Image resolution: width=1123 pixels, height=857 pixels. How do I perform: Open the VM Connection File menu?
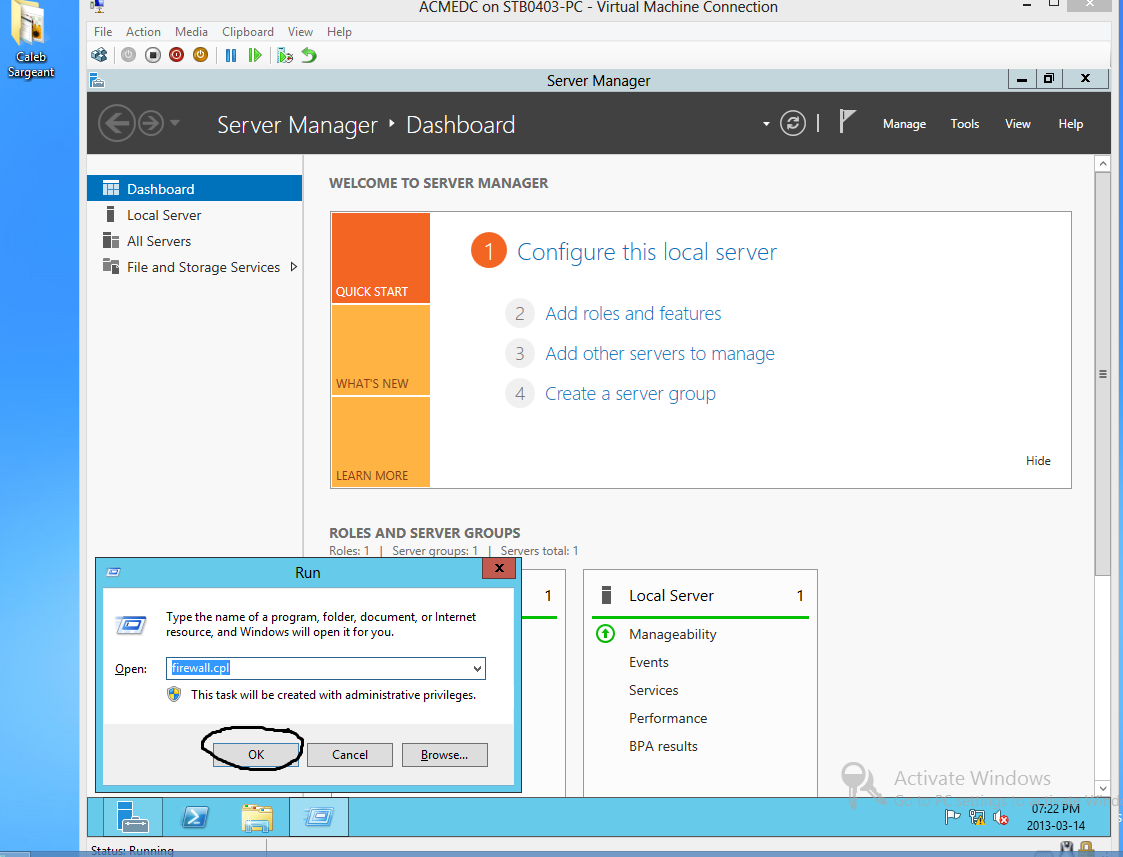103,32
